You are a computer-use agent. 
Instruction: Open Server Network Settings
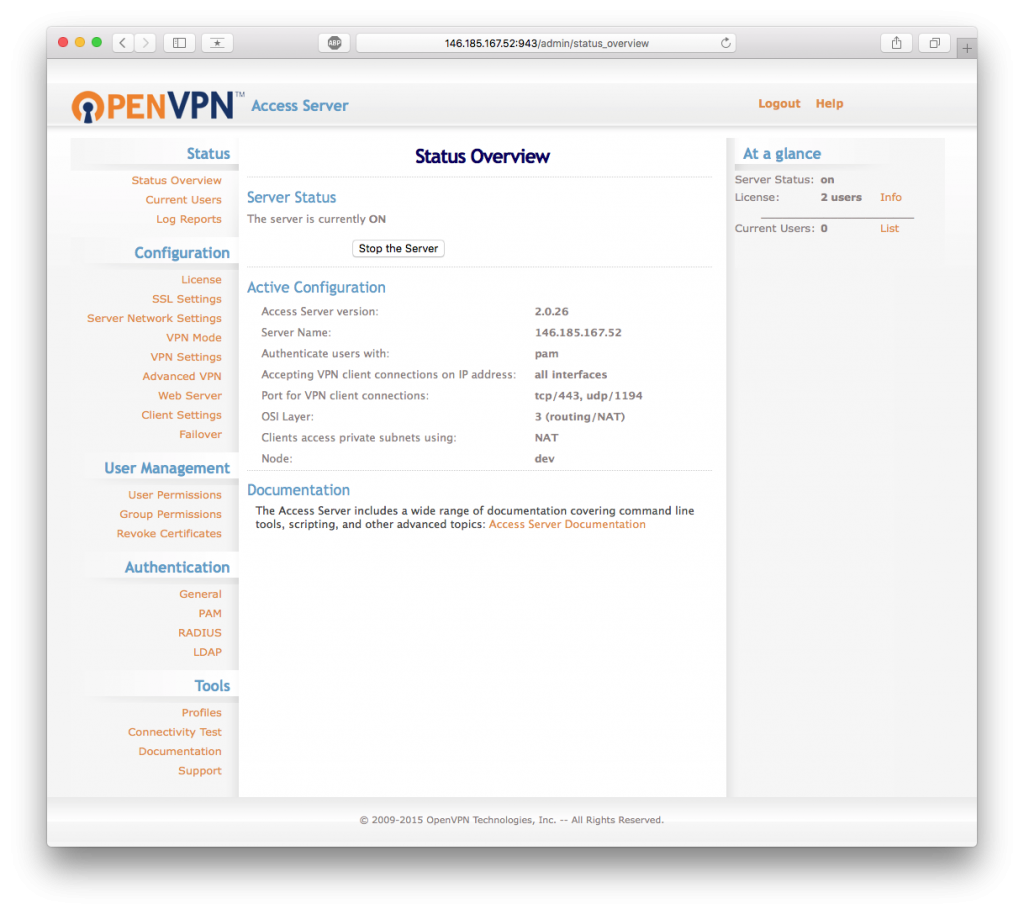[154, 319]
